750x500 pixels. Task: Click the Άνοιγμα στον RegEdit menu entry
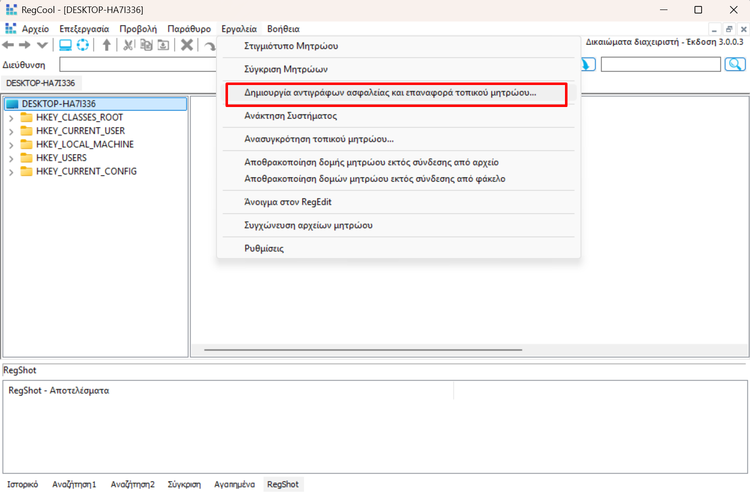pos(288,202)
